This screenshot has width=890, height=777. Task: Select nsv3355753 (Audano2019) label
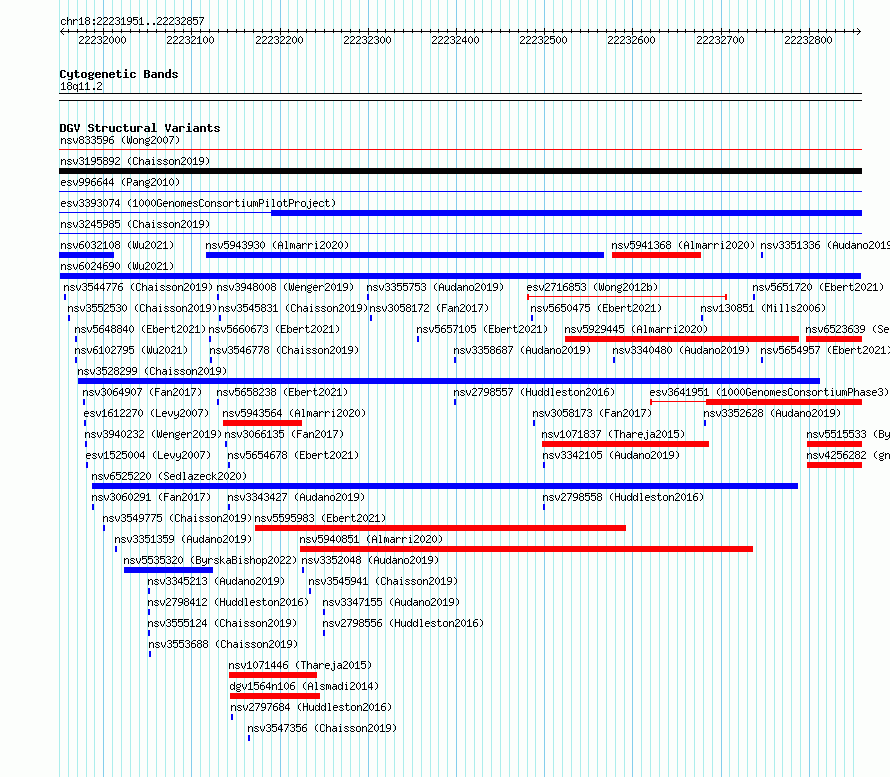tap(435, 287)
